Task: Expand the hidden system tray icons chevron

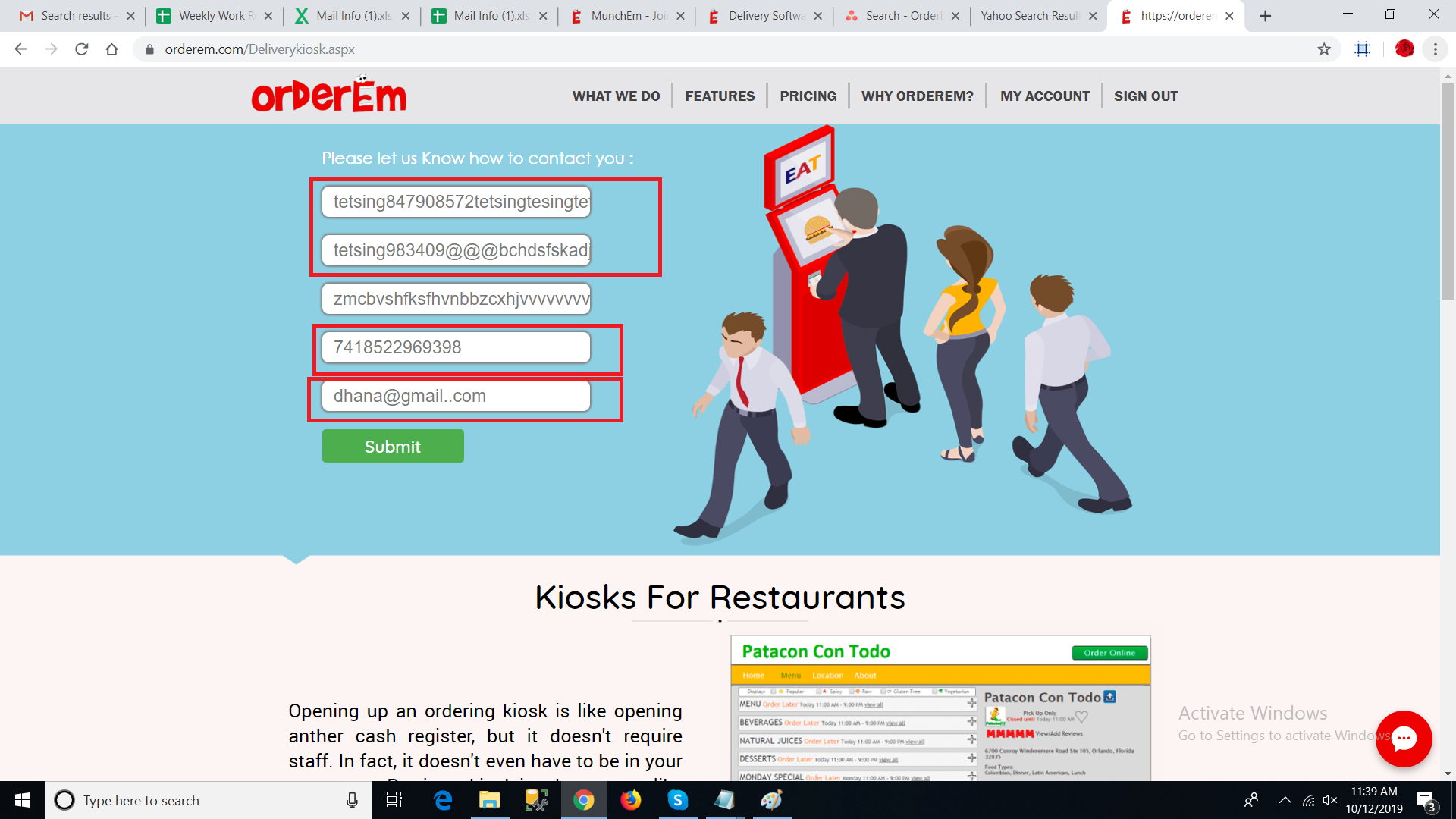Action: click(x=1285, y=800)
